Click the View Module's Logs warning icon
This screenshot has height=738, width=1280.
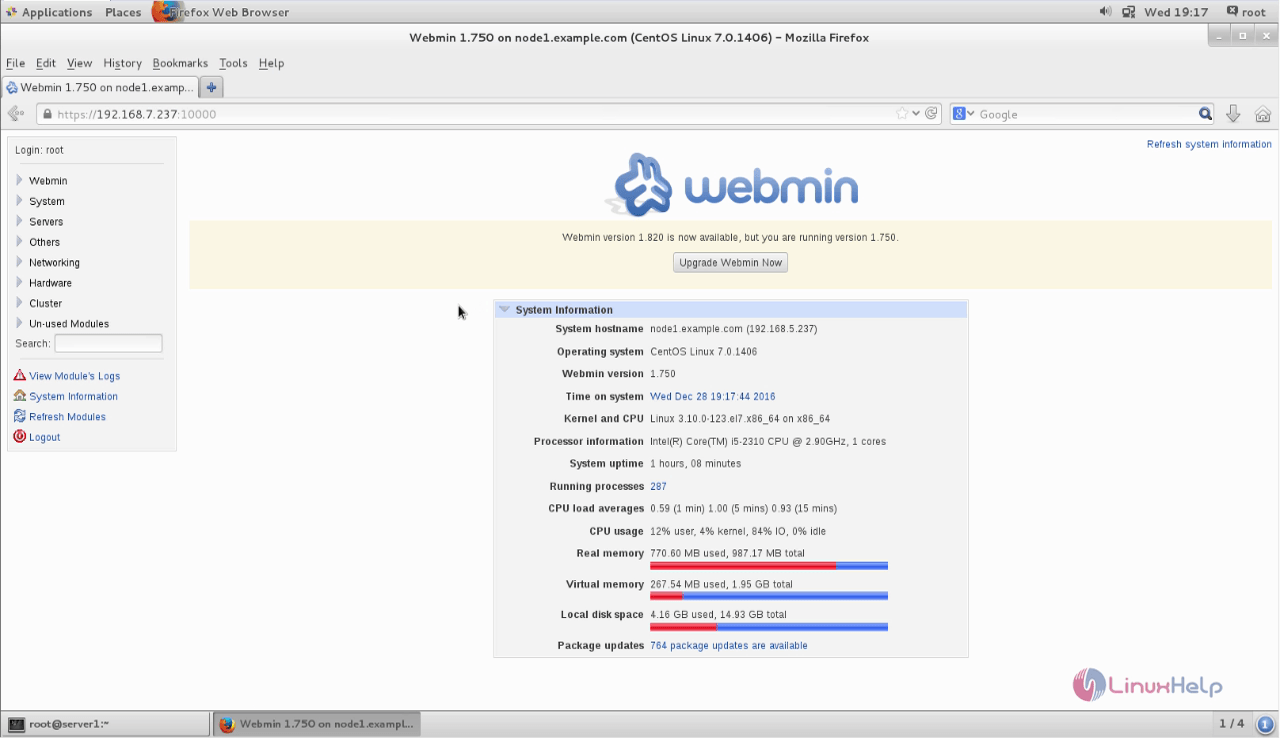20,376
